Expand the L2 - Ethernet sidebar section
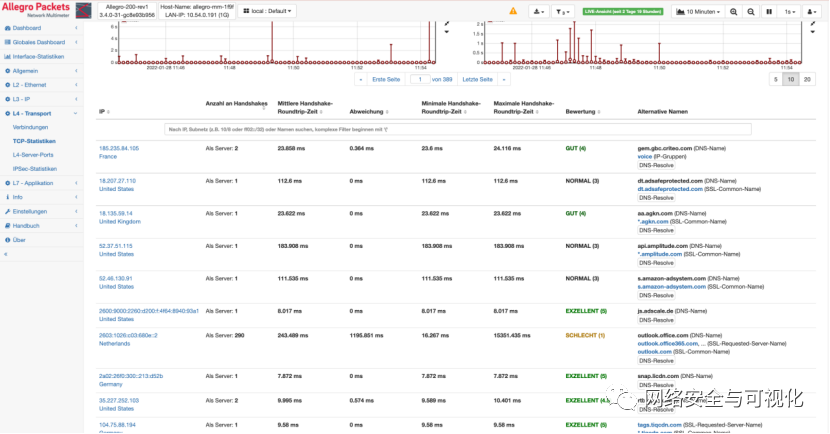Image resolution: width=830 pixels, height=434 pixels. click(29, 85)
